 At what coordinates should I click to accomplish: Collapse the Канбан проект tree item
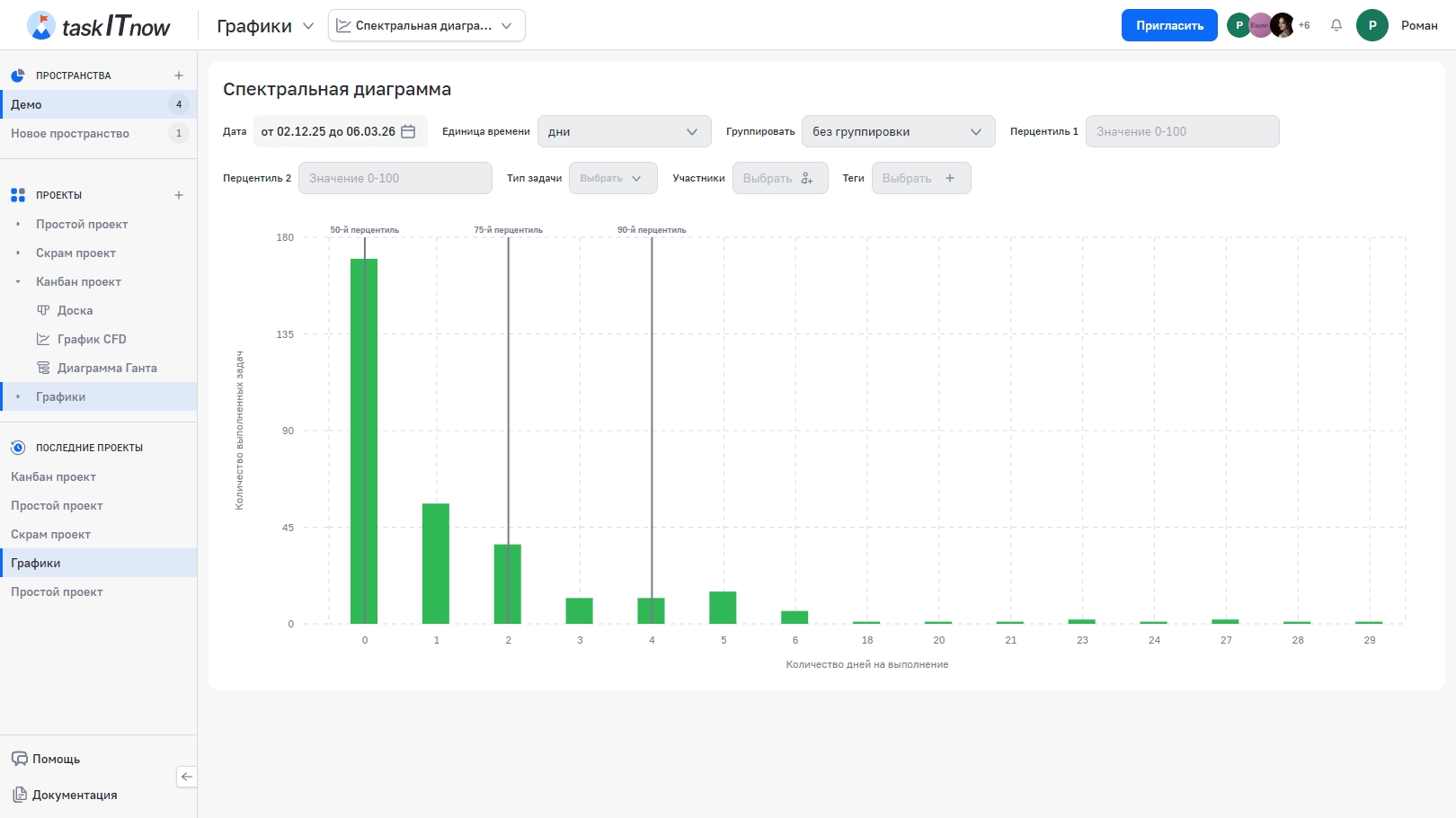coord(18,282)
